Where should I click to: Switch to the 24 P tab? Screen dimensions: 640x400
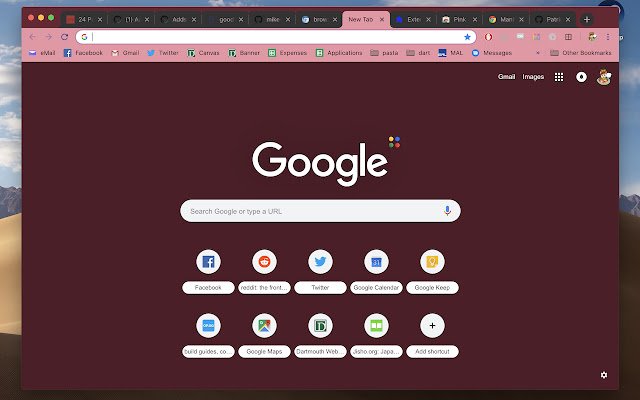[84, 19]
